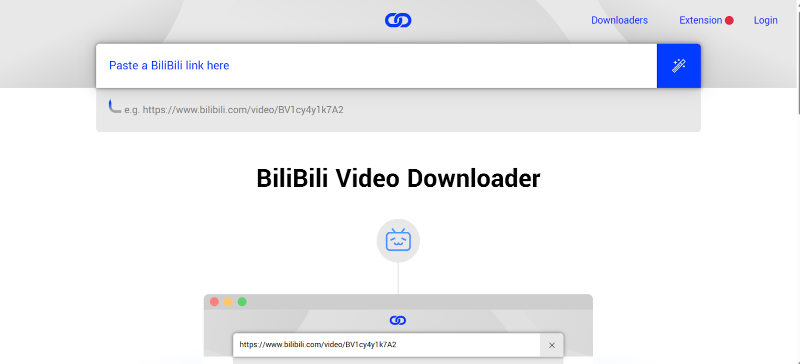Go to the Login page

[765, 20]
